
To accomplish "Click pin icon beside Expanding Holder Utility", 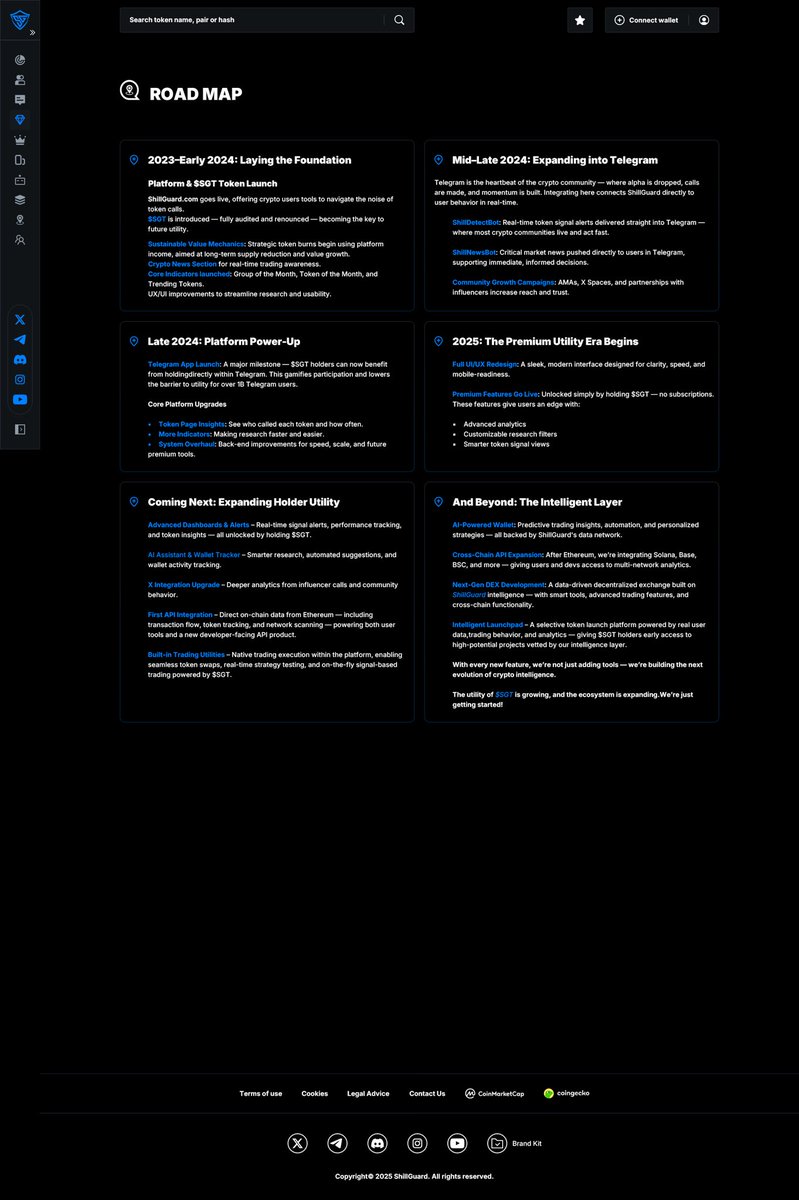I will (134, 502).
